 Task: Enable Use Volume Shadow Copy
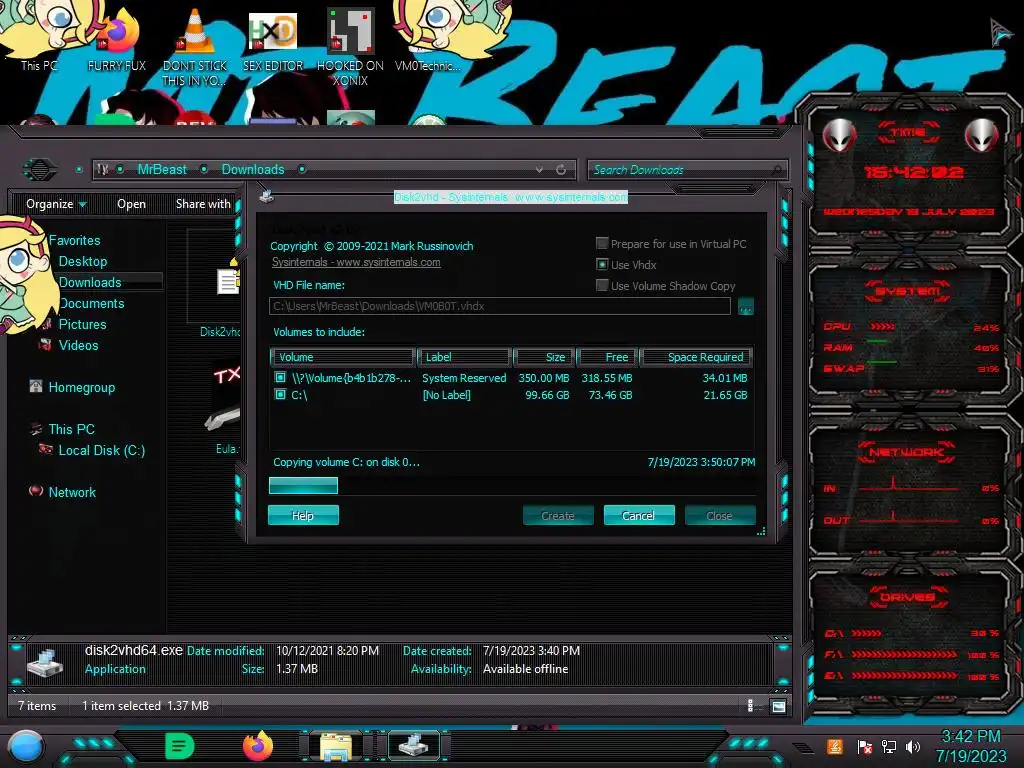(x=602, y=285)
